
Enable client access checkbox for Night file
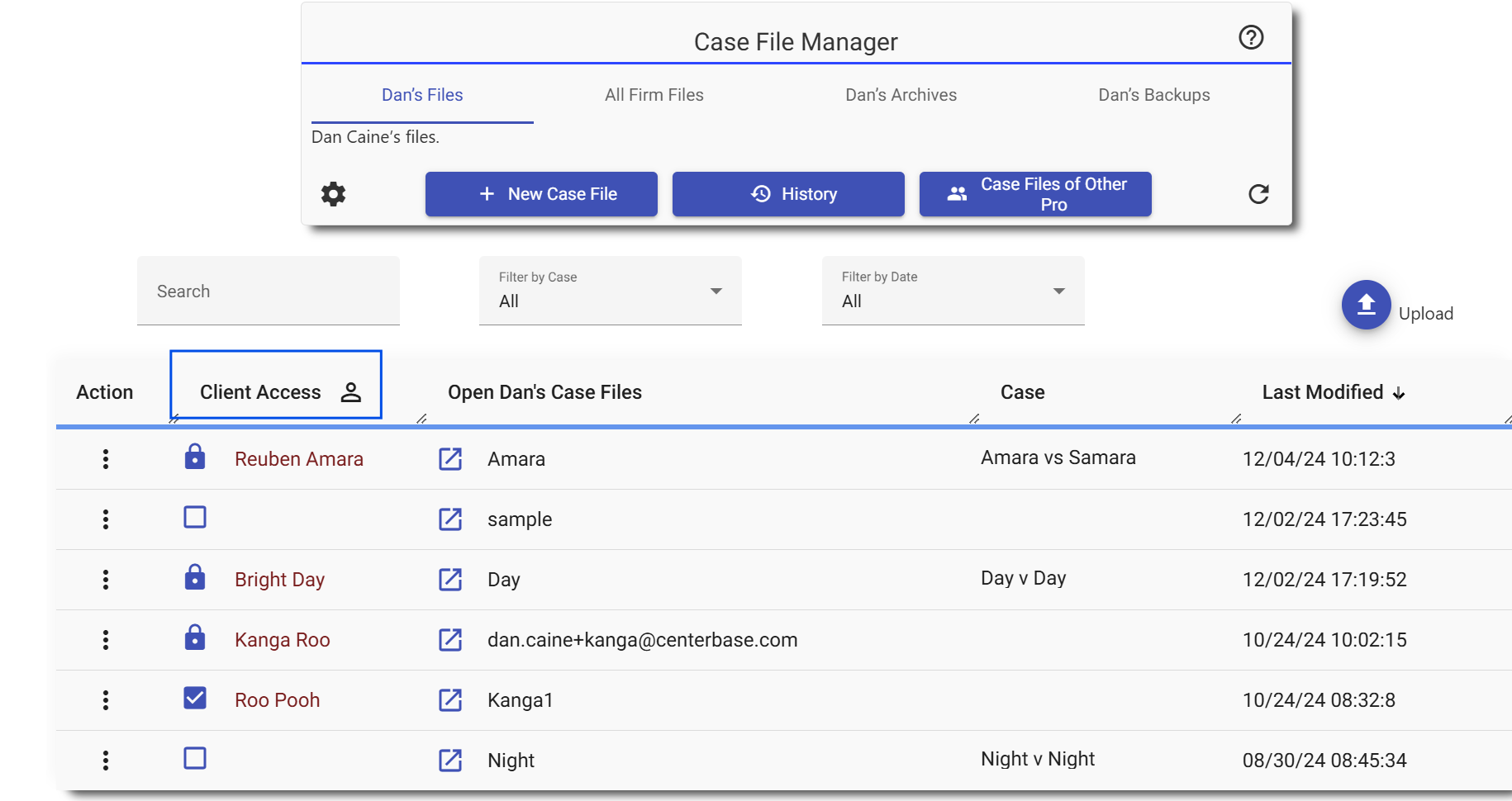click(x=195, y=758)
